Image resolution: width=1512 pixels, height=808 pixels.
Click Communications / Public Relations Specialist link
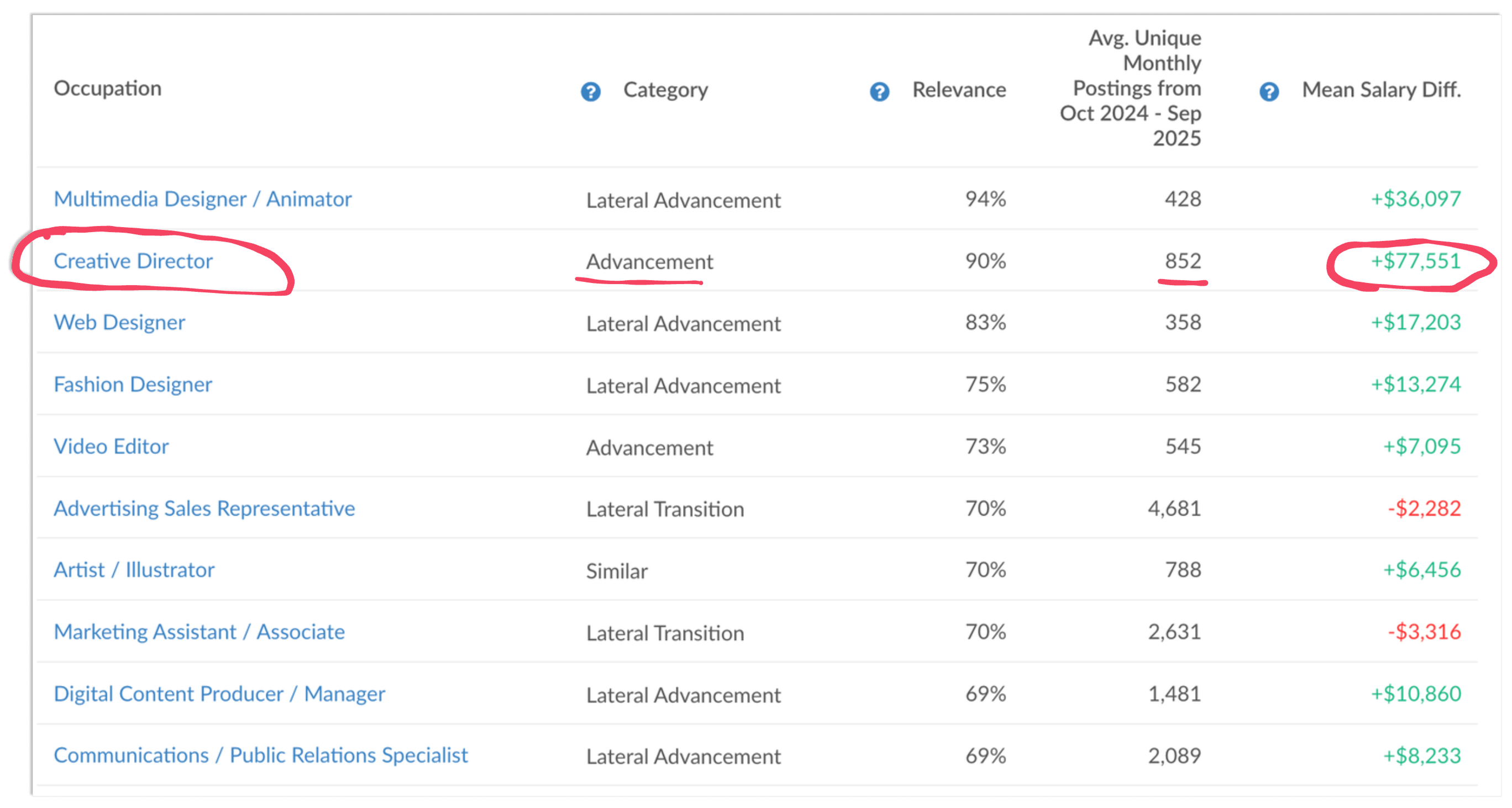[x=261, y=755]
